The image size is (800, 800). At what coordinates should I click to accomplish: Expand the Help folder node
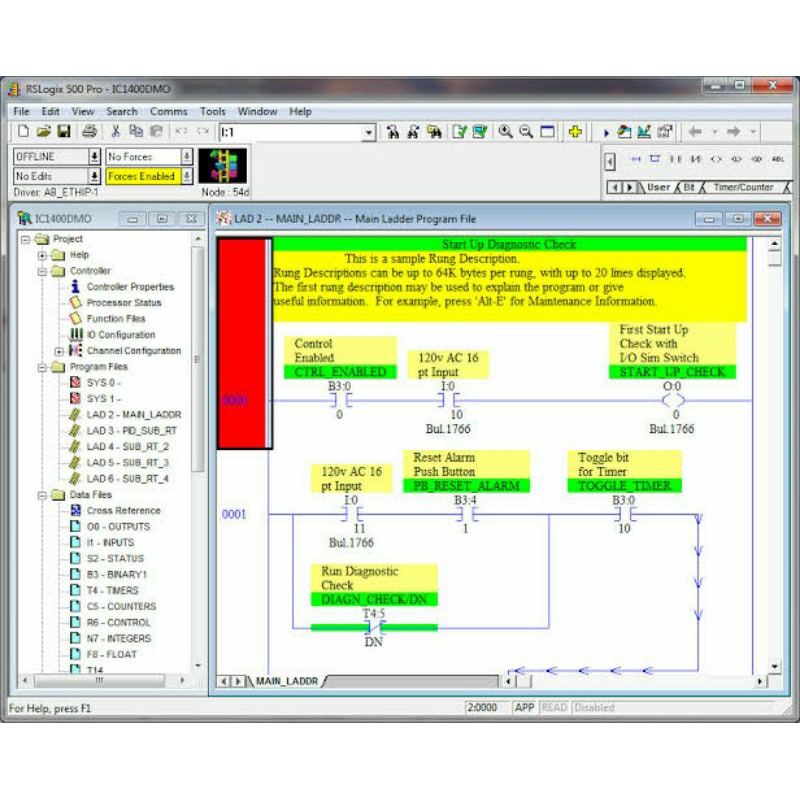(x=42, y=255)
